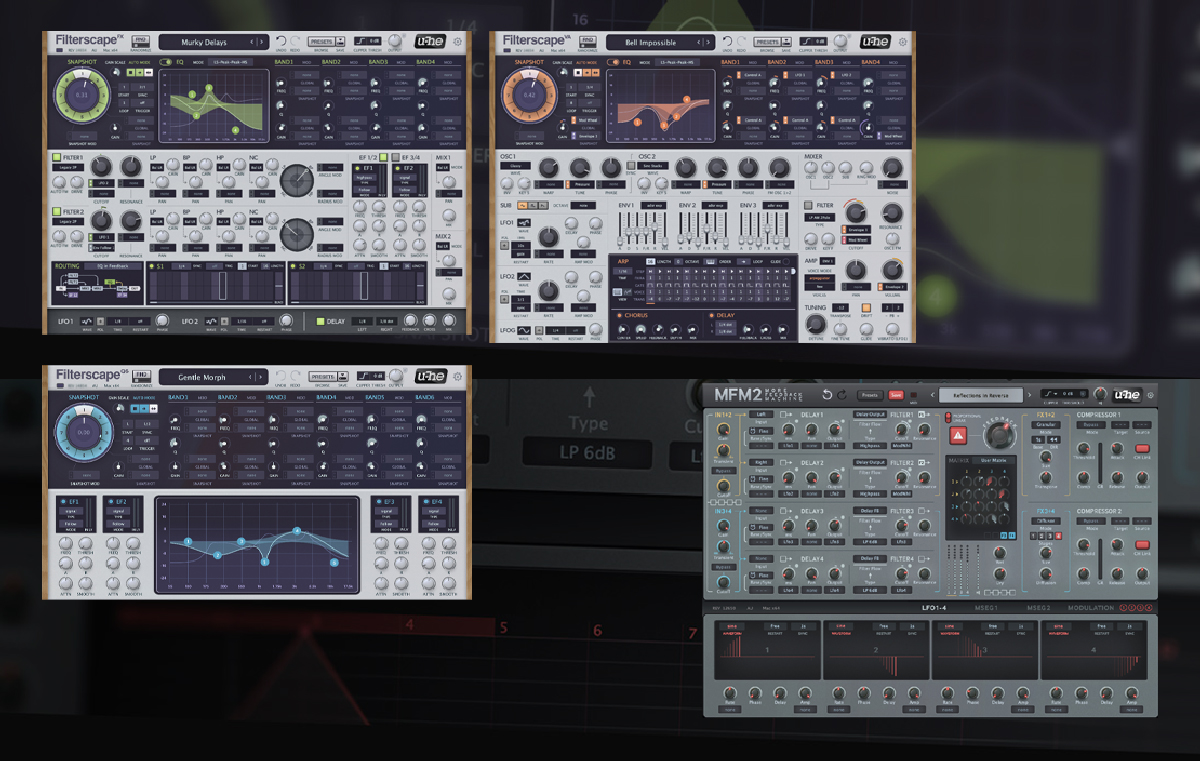Toggle EQ switch in Filterscape VA

click(x=613, y=62)
